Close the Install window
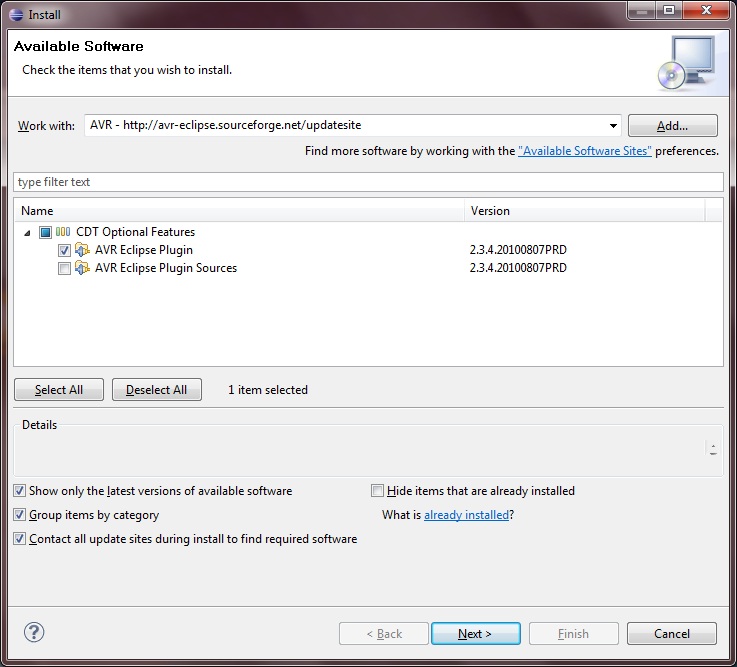Screen dimensions: 737x667 [x=706, y=10]
